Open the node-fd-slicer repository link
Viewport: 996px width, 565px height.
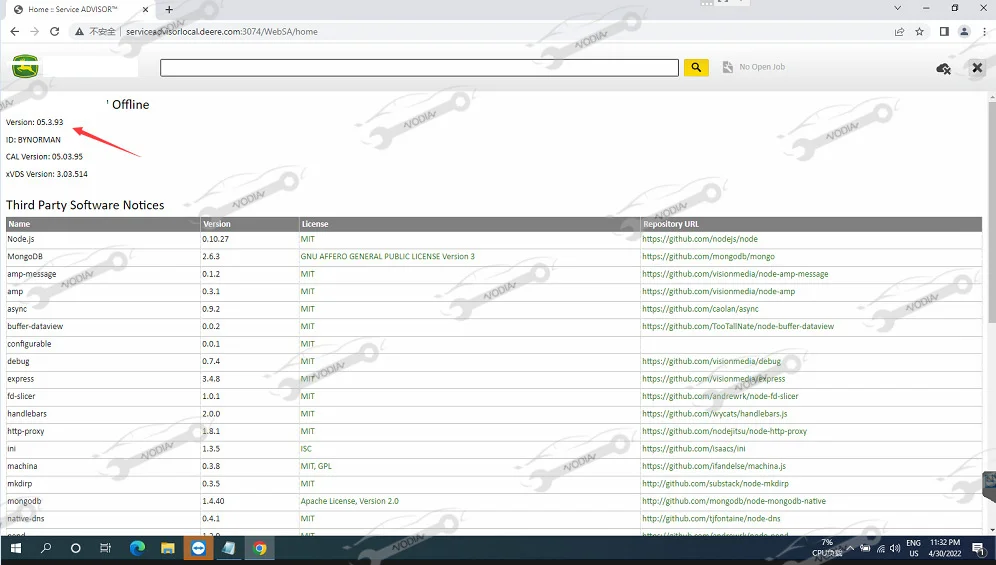720,396
